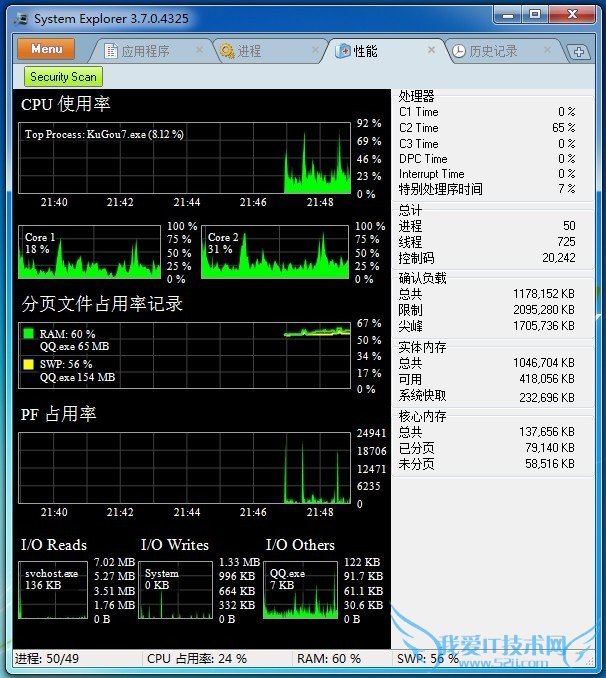Screen dimensions: 606x678
Task: Maximize the System Explorer window
Action: pyautogui.click(x=535, y=15)
